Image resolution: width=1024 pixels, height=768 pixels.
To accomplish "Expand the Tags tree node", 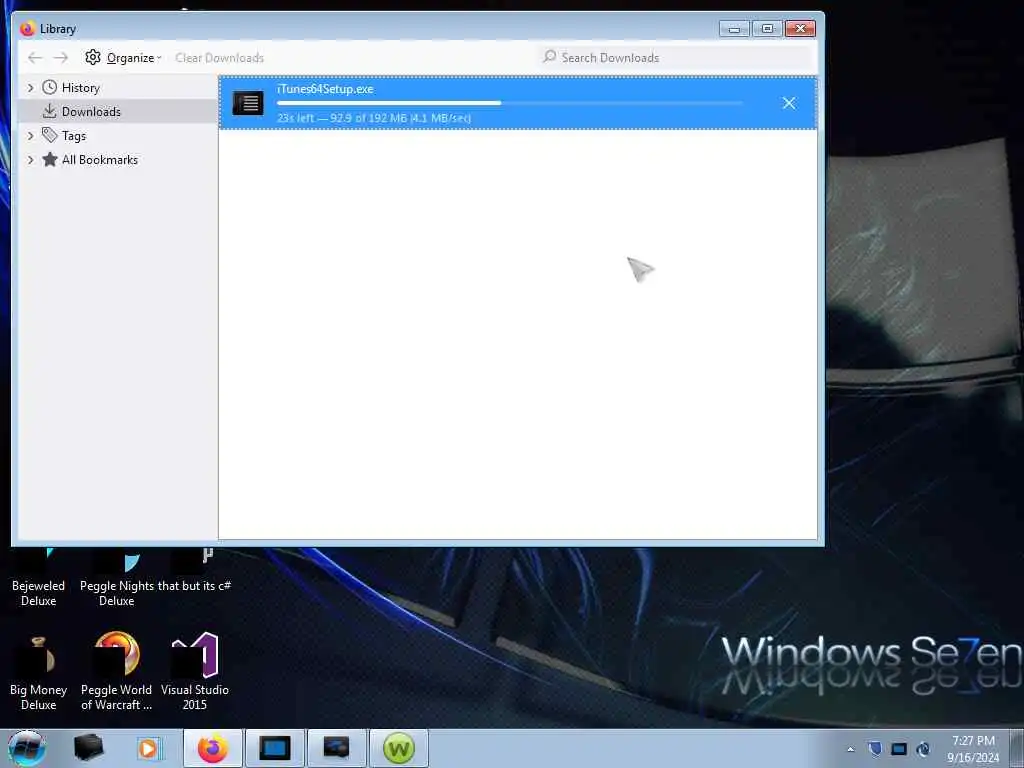I will coord(30,136).
